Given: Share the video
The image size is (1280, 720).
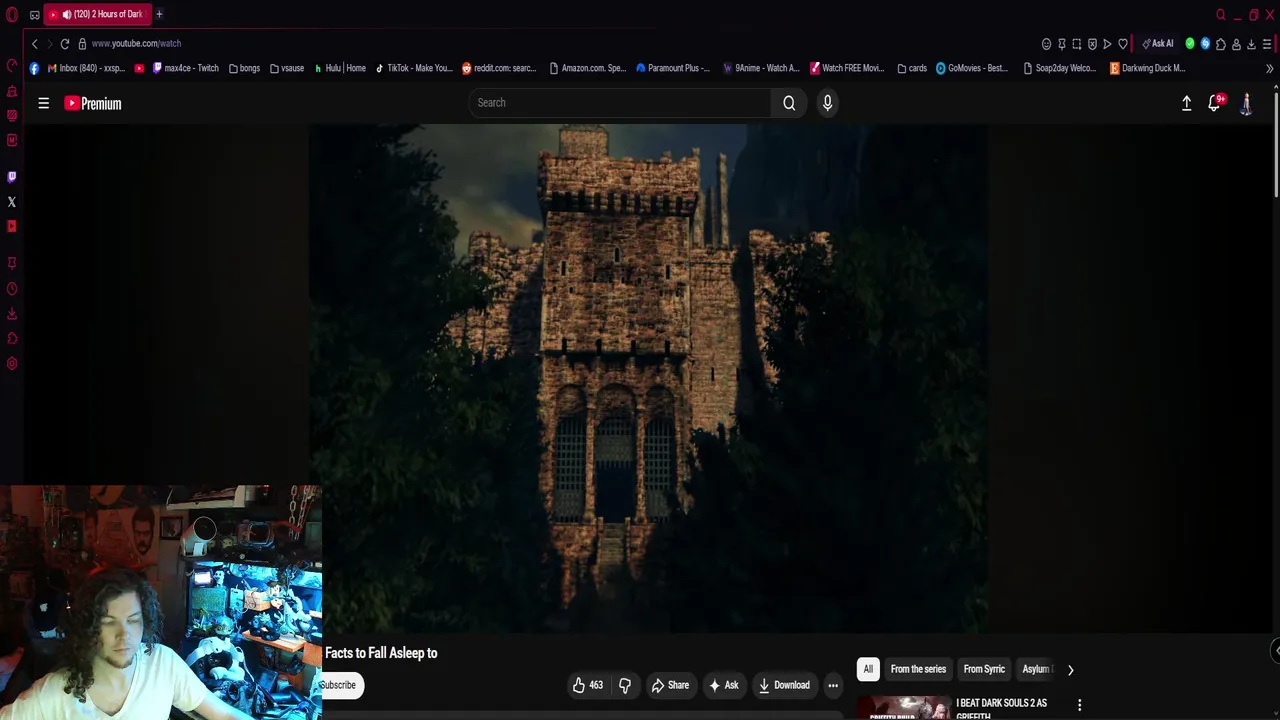Looking at the screenshot, I should [670, 685].
